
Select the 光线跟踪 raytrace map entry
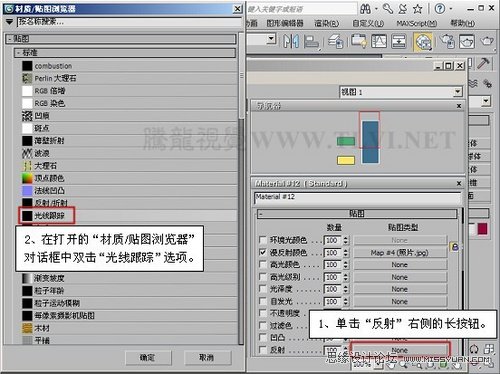coord(128,216)
